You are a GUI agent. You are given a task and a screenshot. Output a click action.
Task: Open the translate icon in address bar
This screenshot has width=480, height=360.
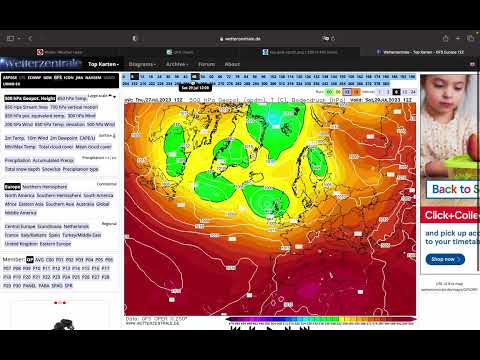tap(325, 38)
